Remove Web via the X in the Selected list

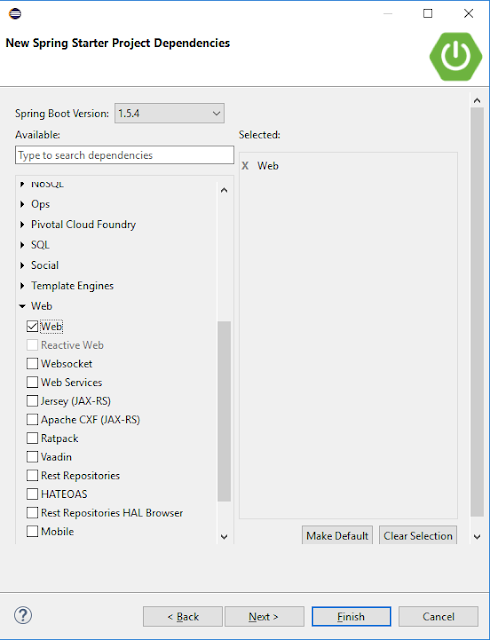(x=245, y=166)
